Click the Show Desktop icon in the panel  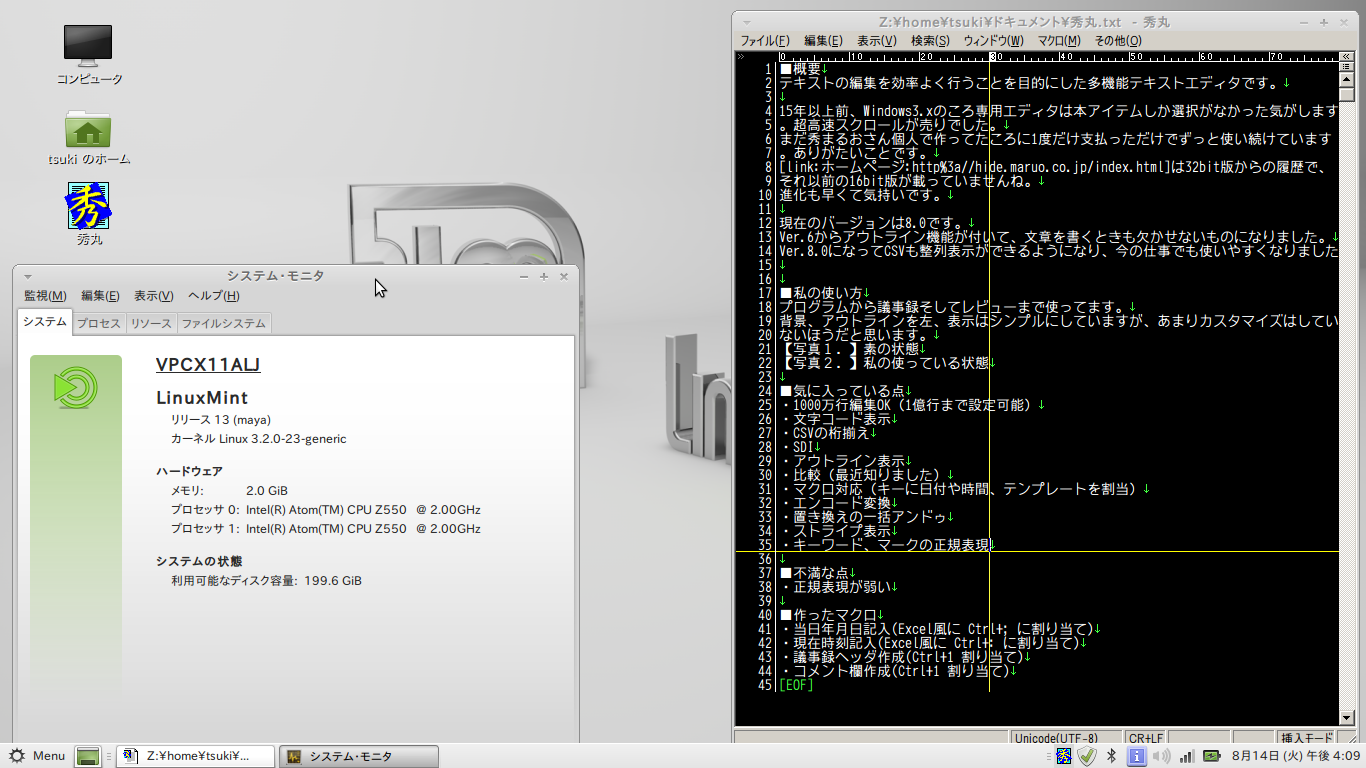click(x=88, y=757)
